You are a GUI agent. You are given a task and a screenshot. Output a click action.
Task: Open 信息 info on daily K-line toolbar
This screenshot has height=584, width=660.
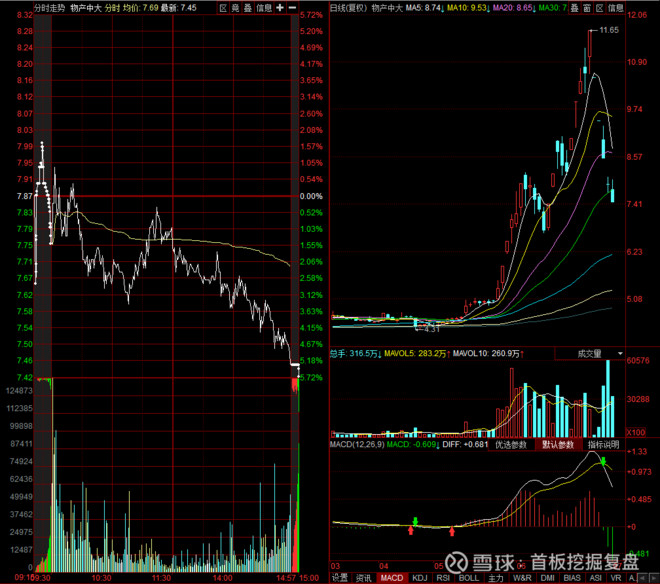616,8
